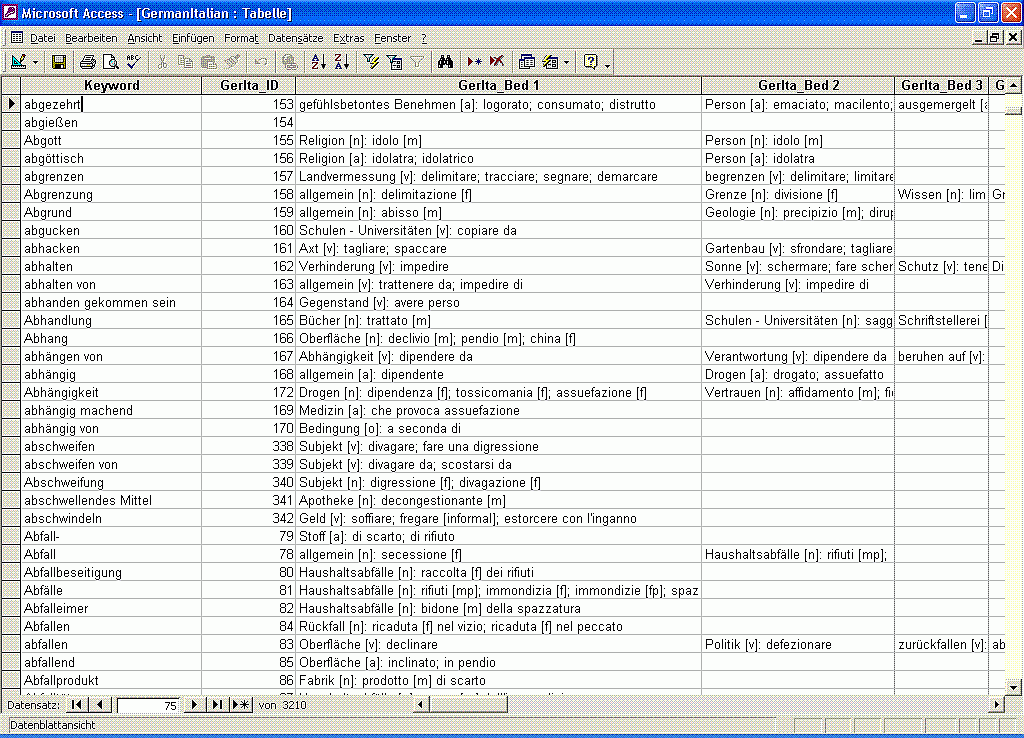Open the toolbar options arrow beside Help
The height and width of the screenshot is (738, 1024).
coord(608,64)
